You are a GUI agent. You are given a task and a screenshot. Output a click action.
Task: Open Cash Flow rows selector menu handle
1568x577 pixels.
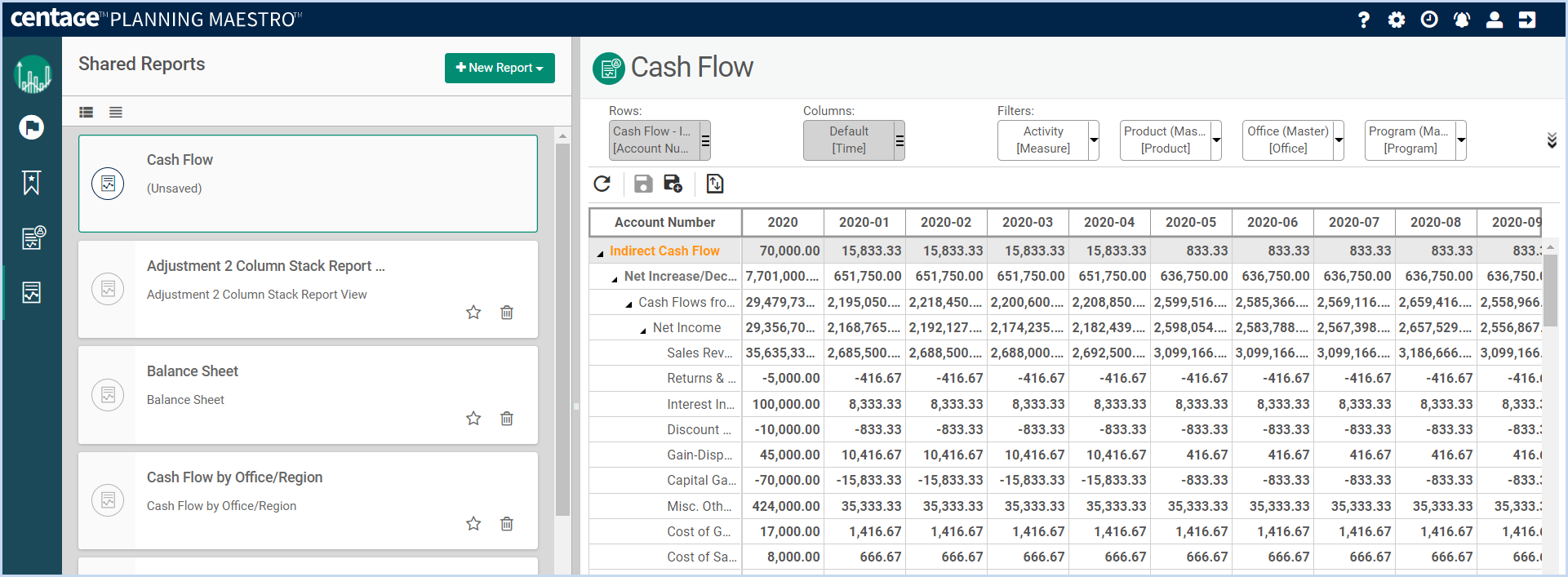pos(705,140)
